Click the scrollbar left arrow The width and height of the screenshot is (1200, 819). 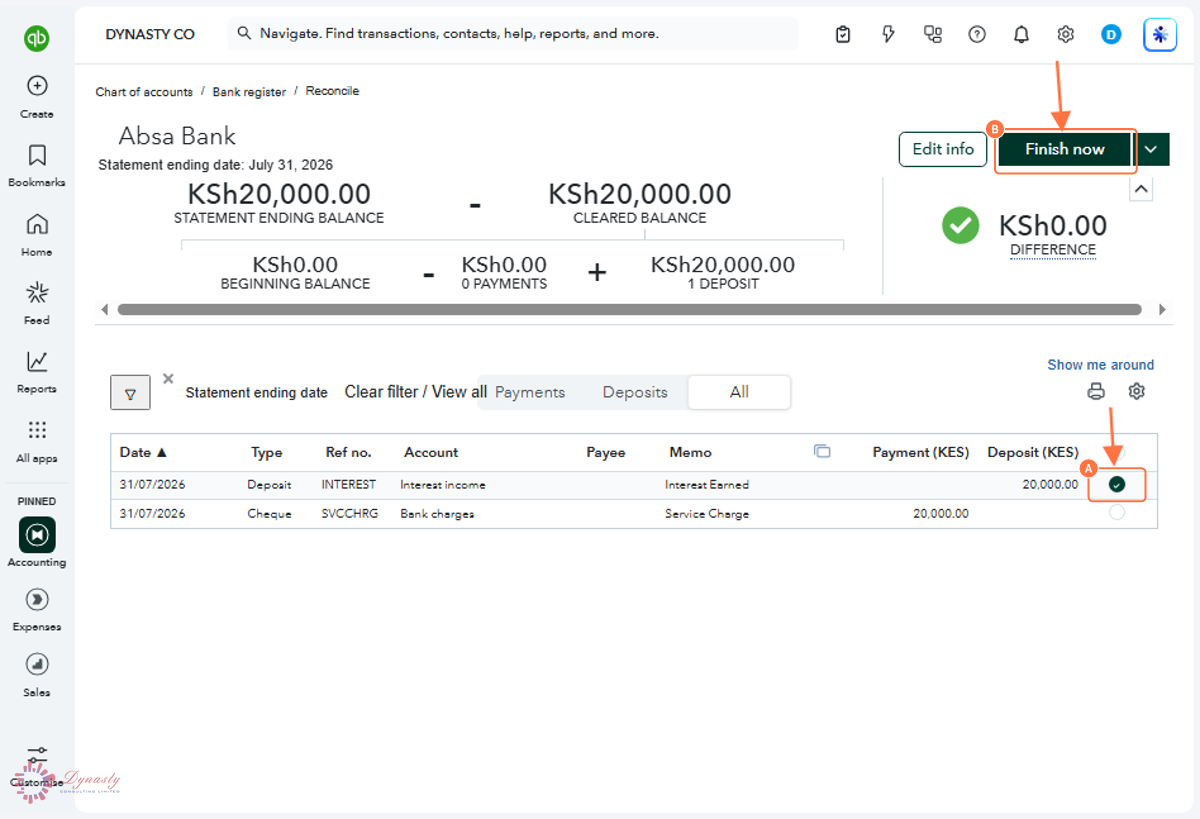104,310
